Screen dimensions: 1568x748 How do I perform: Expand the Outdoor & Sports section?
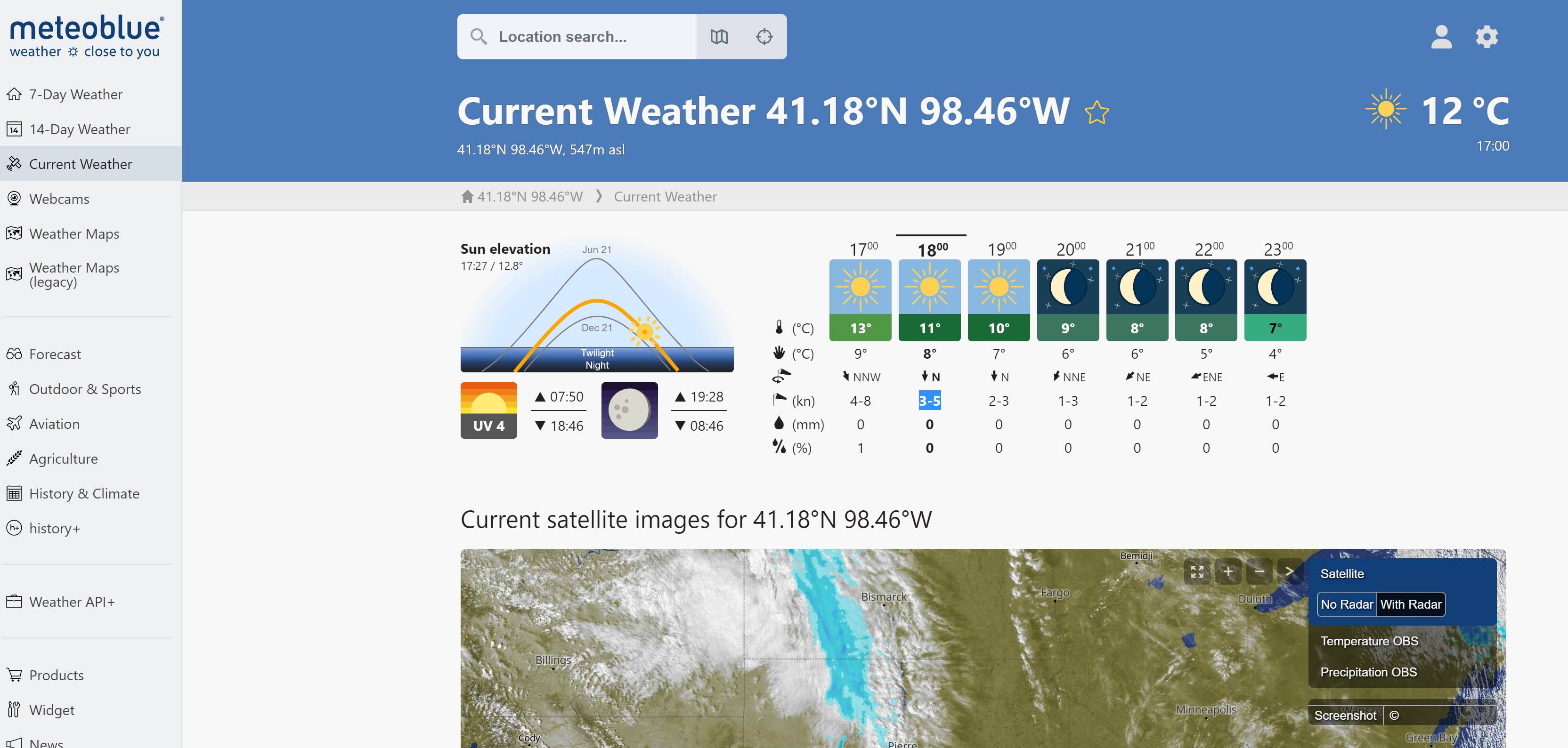[x=85, y=389]
